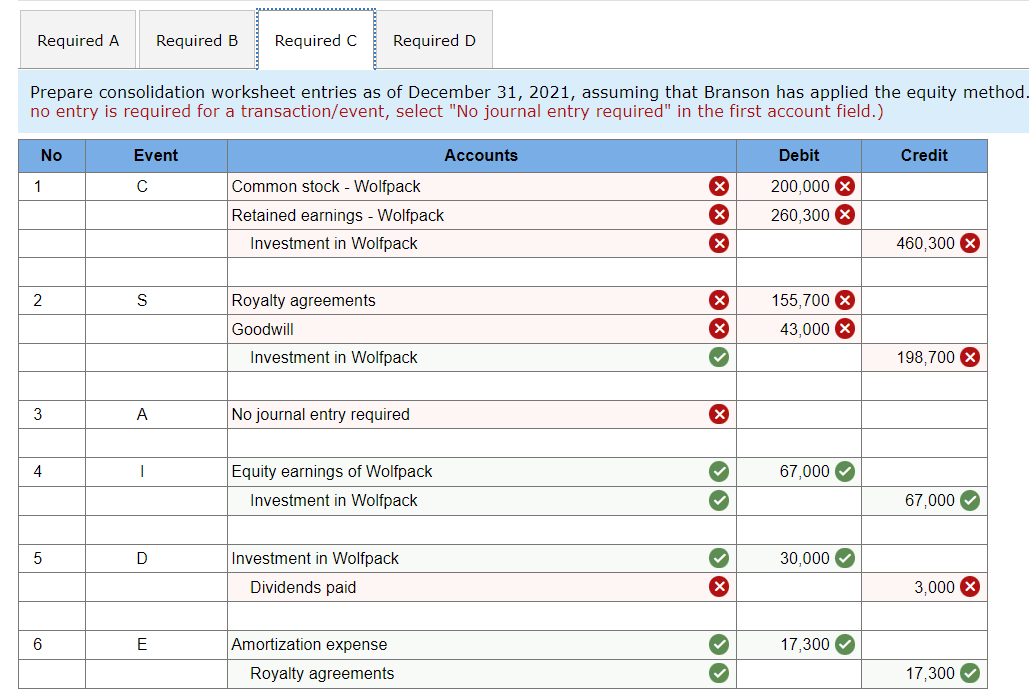
Task: Click the 200,000 debit amount
Action: 800,186
